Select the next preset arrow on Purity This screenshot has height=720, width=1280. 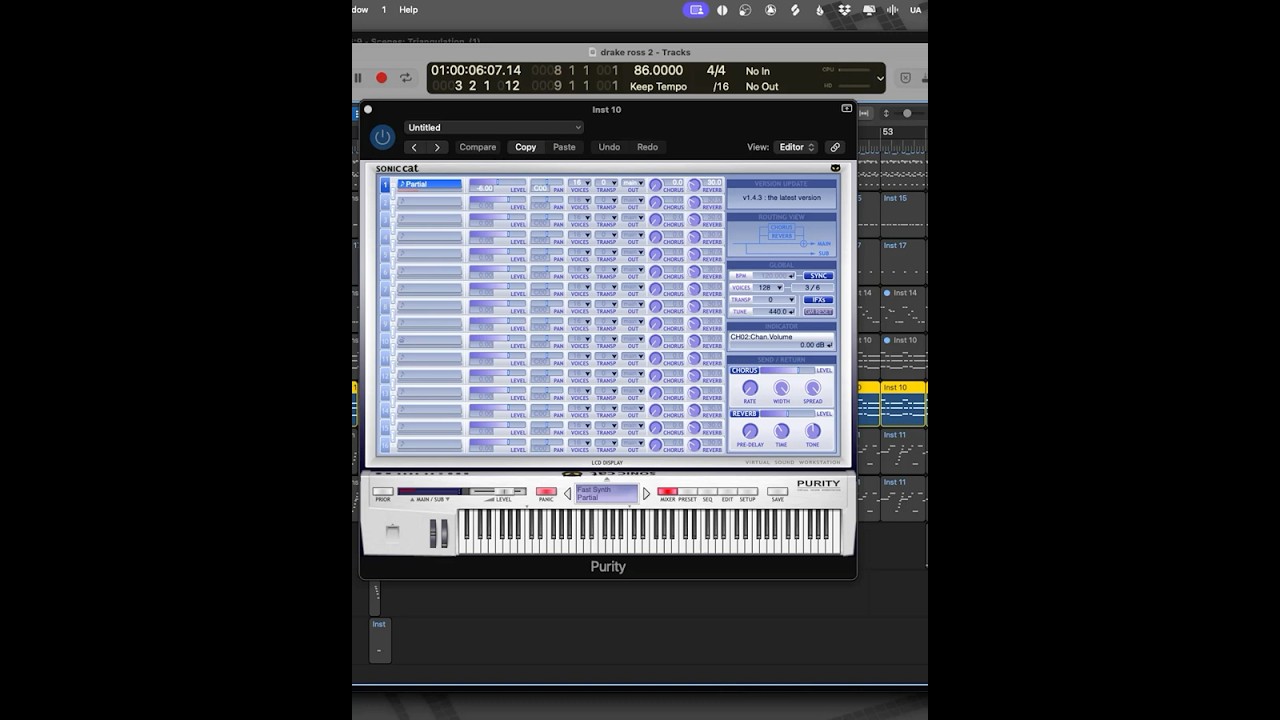[646, 494]
